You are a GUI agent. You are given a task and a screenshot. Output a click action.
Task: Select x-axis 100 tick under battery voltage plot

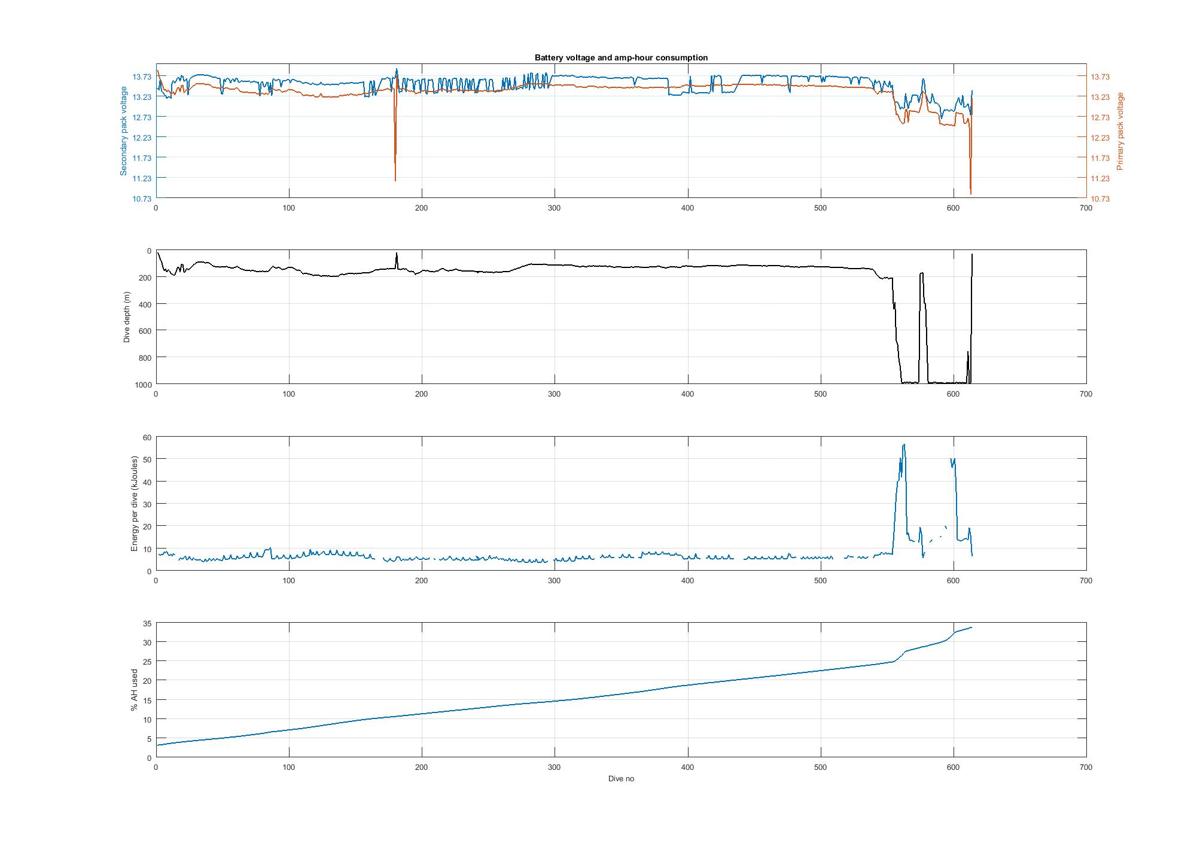pyautogui.click(x=288, y=208)
